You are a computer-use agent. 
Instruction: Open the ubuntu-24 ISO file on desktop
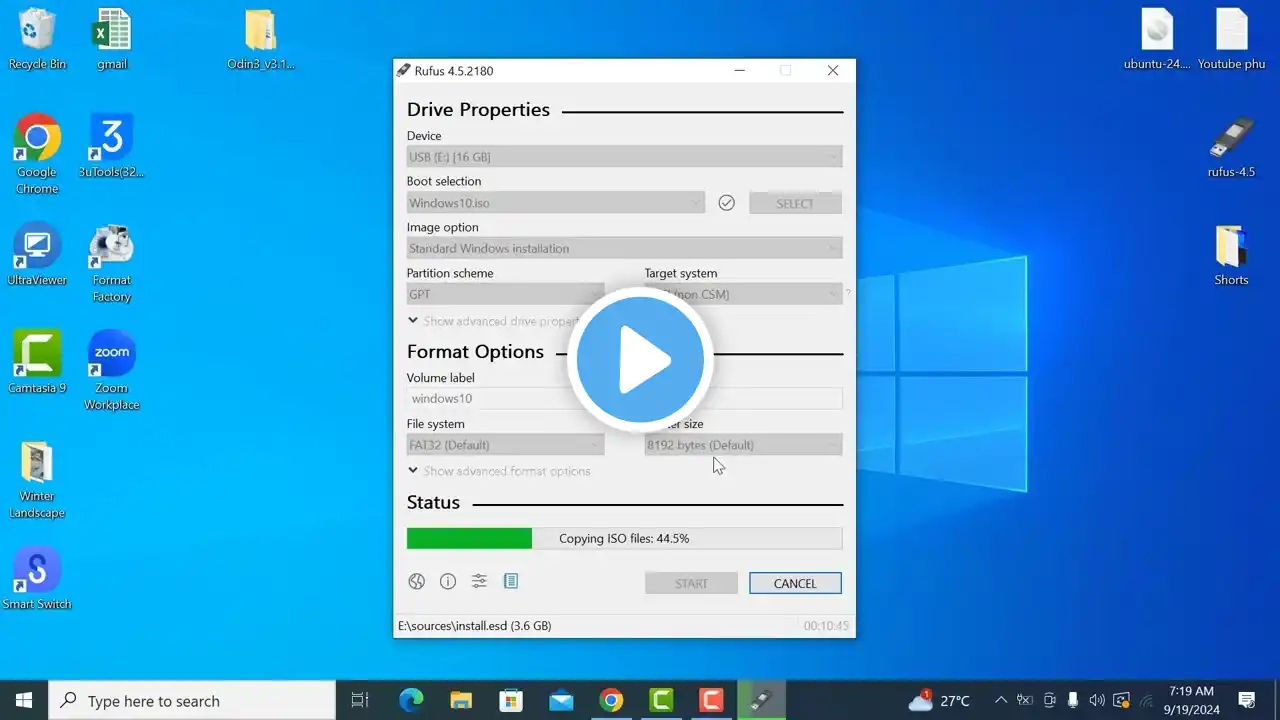(x=1157, y=40)
